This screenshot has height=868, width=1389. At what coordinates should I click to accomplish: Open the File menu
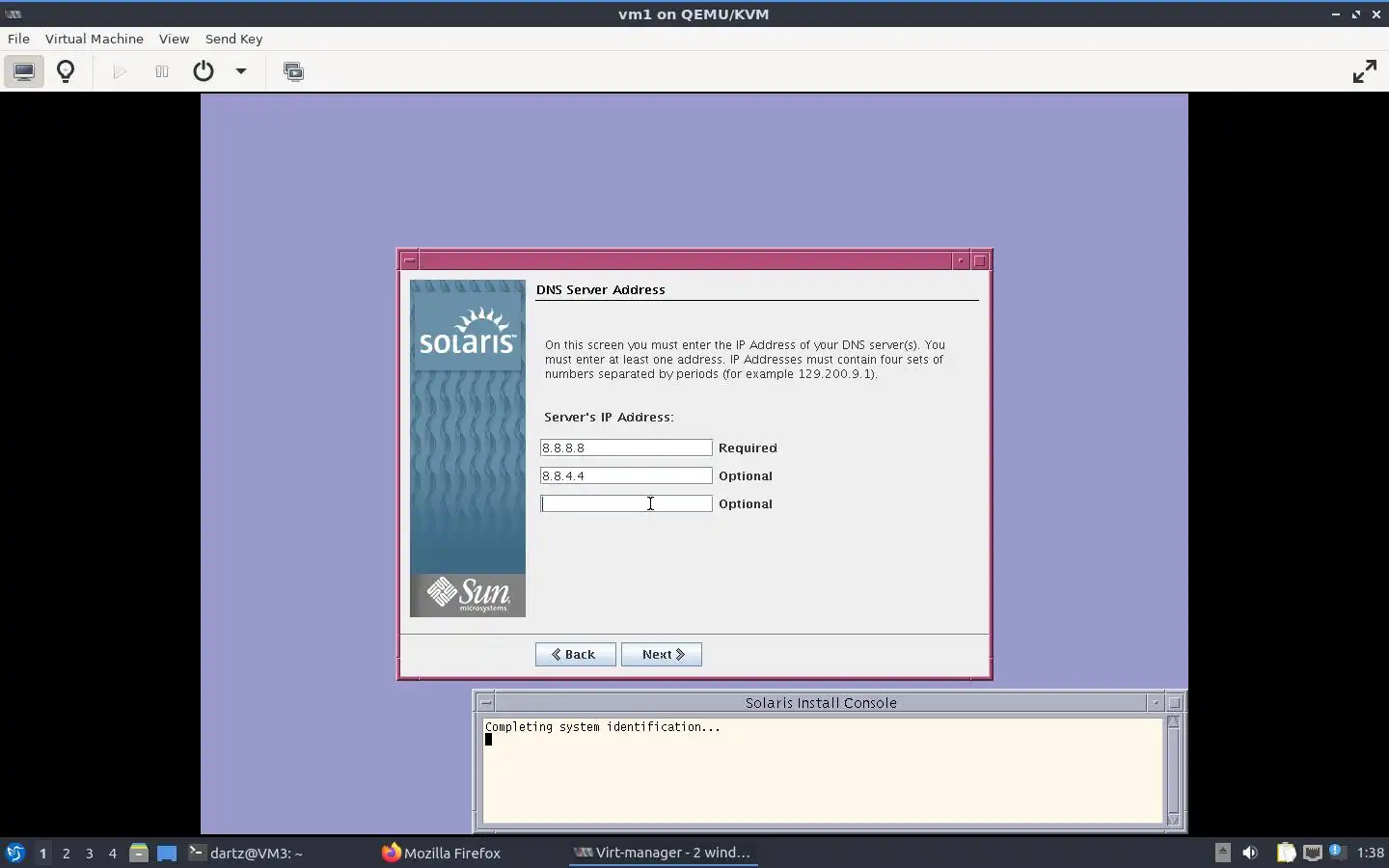pyautogui.click(x=18, y=39)
